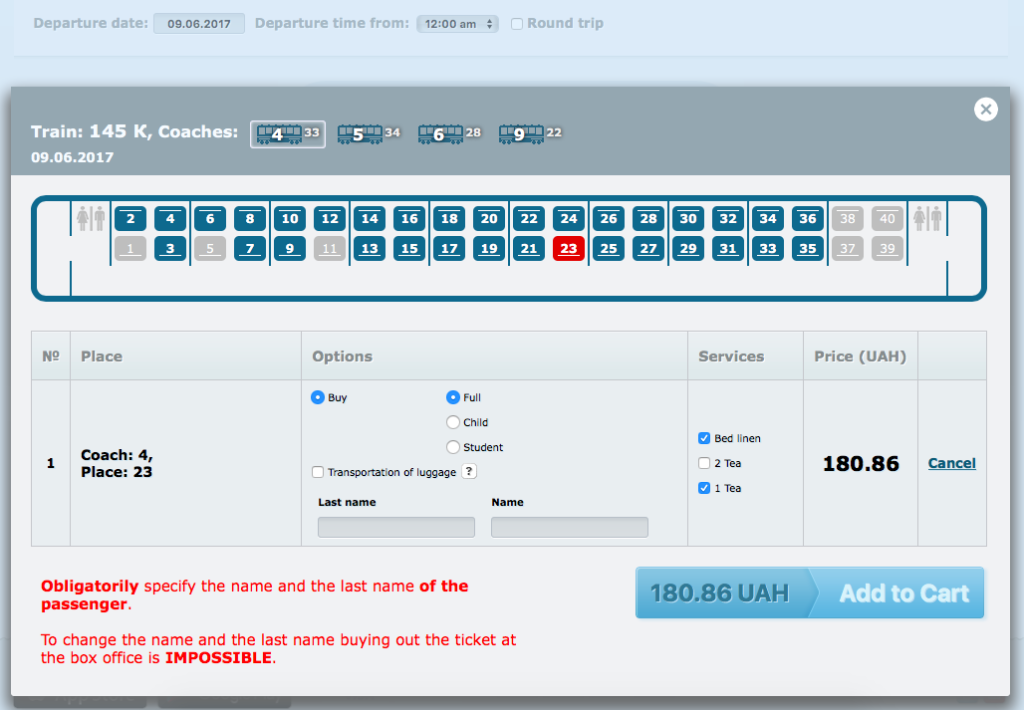Uncheck the Bed linen service
Viewport: 1024px width, 710px height.
(704, 438)
